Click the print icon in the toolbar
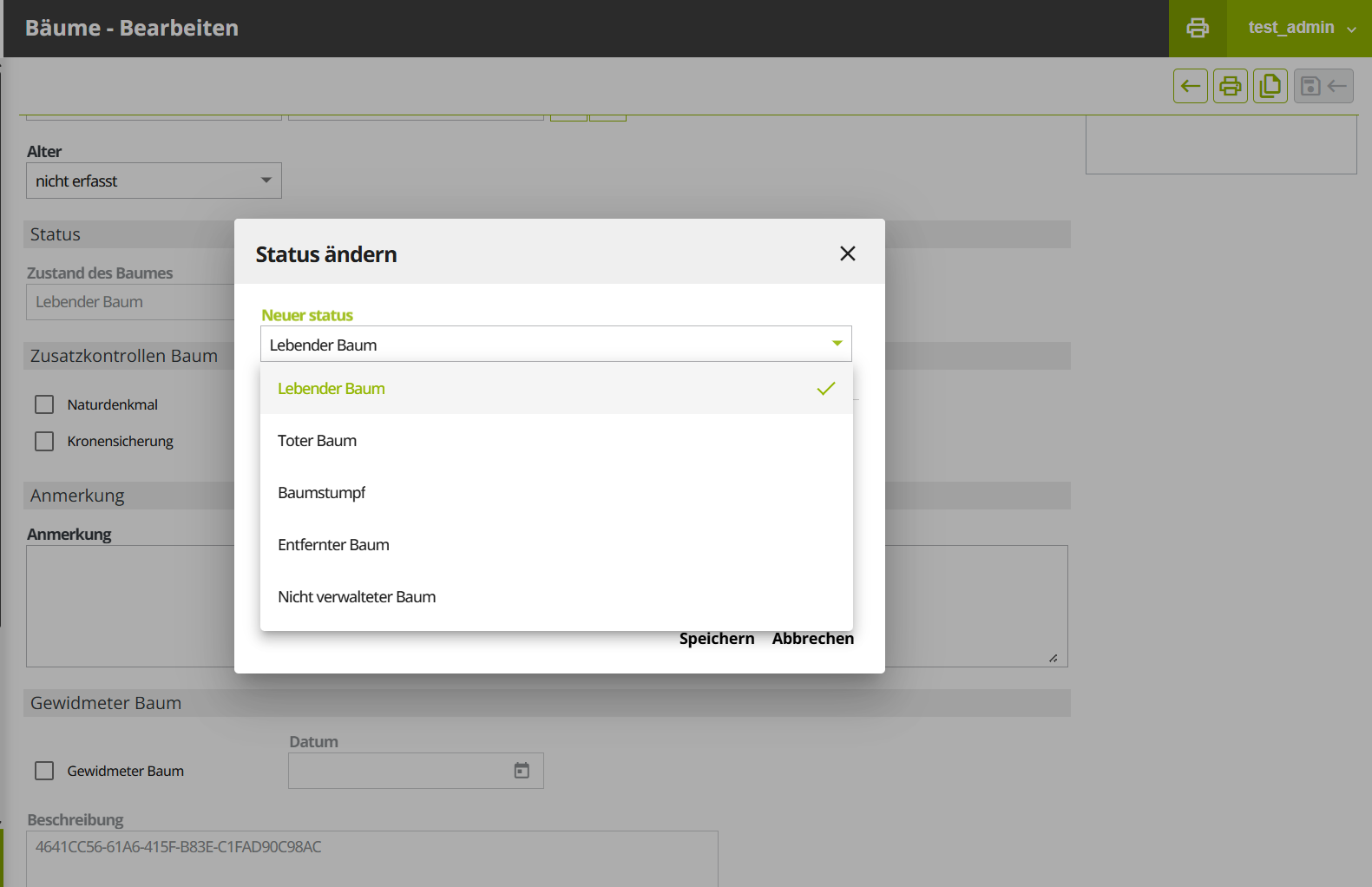The width and height of the screenshot is (1372, 887). (x=1231, y=86)
